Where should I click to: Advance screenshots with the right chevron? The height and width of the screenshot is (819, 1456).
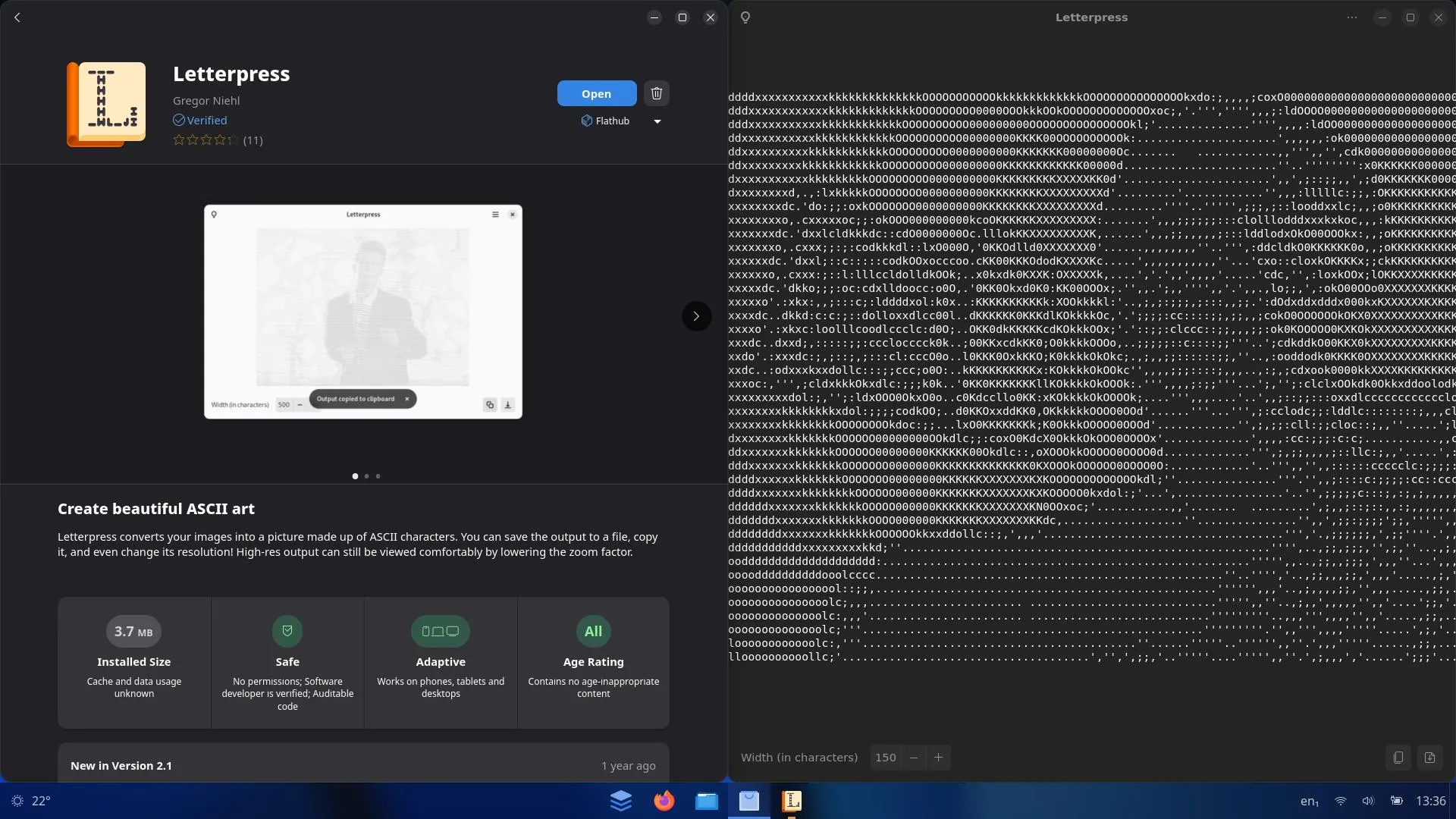click(696, 316)
